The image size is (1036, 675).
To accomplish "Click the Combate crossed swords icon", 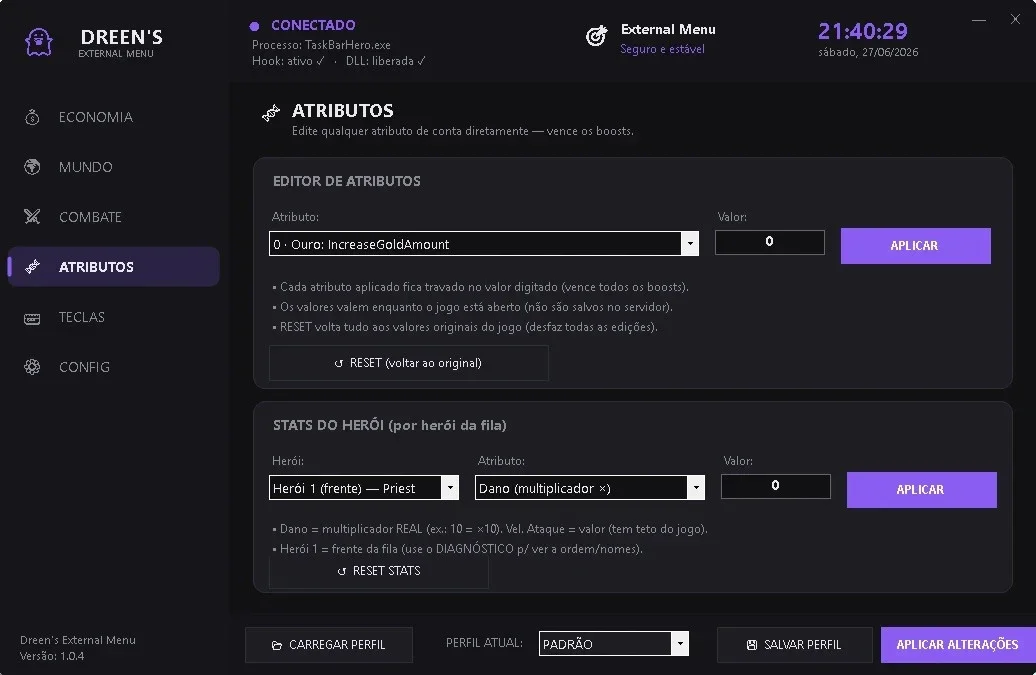I will 32,217.
